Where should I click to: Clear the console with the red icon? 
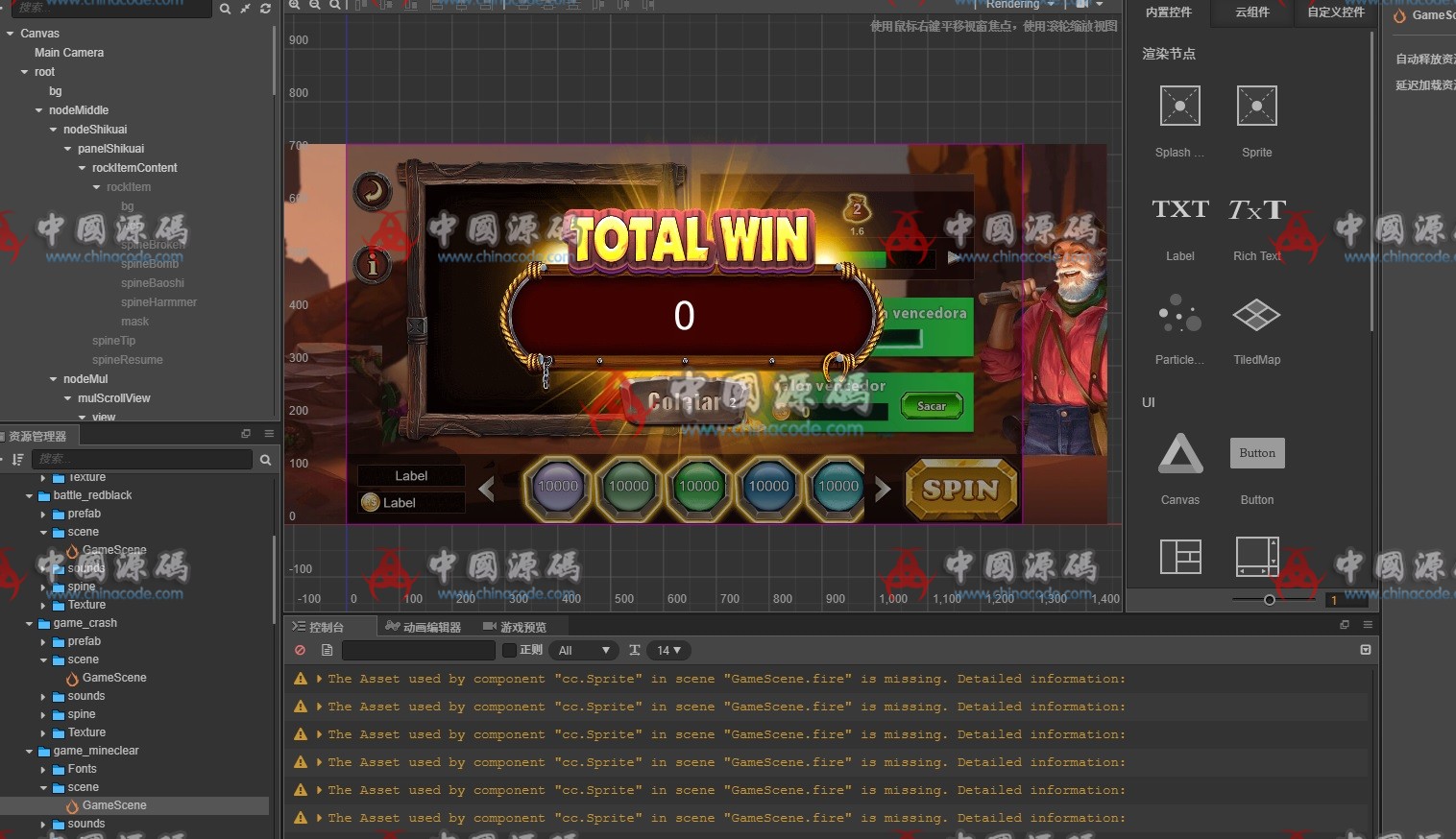coord(301,651)
